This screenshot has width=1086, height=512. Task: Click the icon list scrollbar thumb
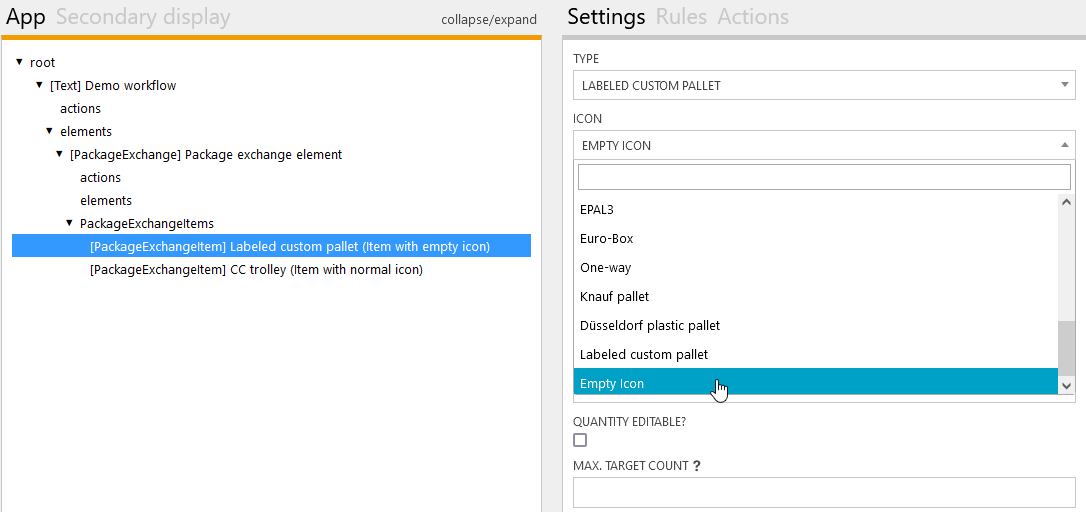click(1066, 347)
